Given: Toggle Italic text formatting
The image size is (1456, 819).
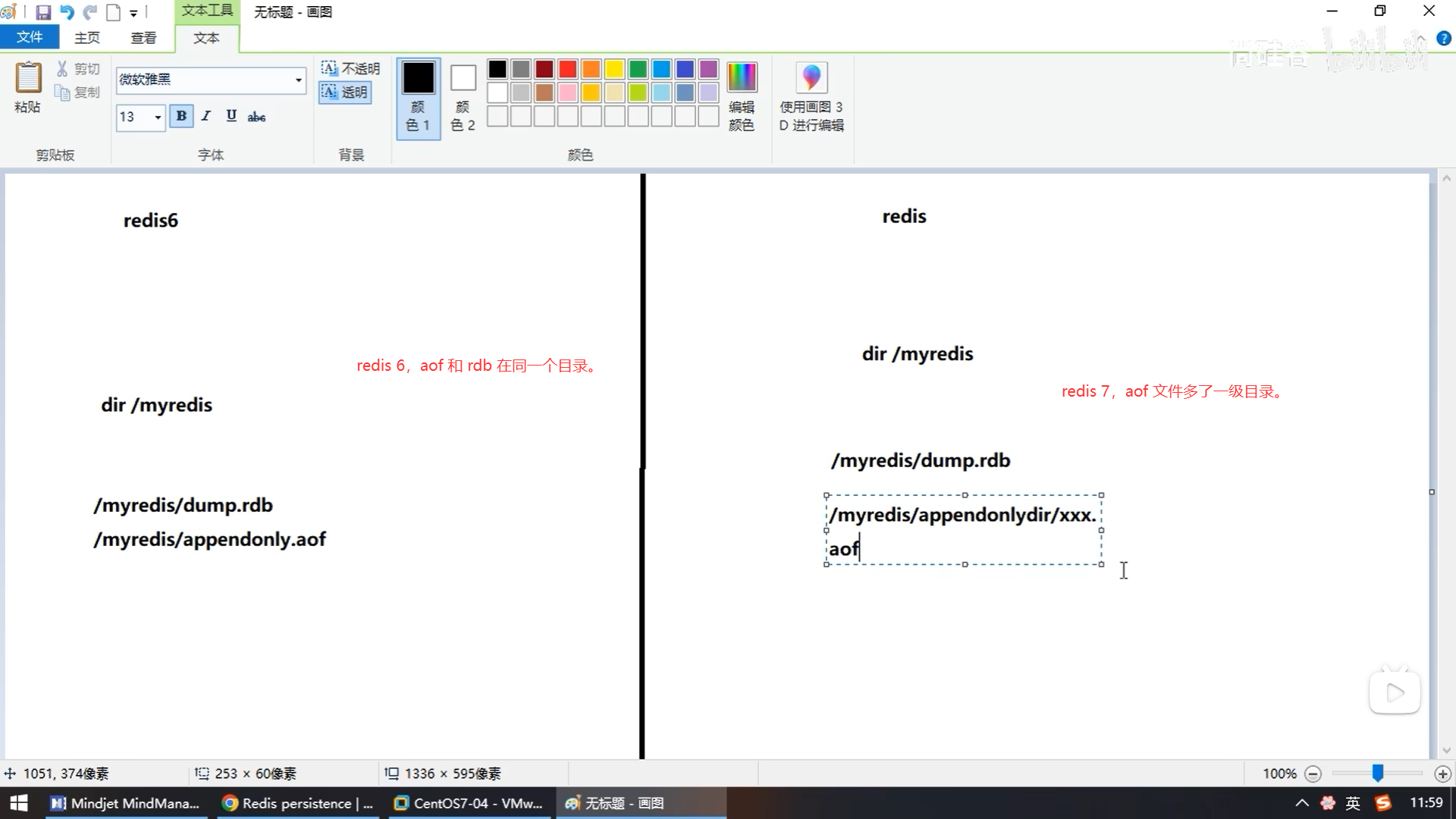Looking at the screenshot, I should click(x=206, y=116).
